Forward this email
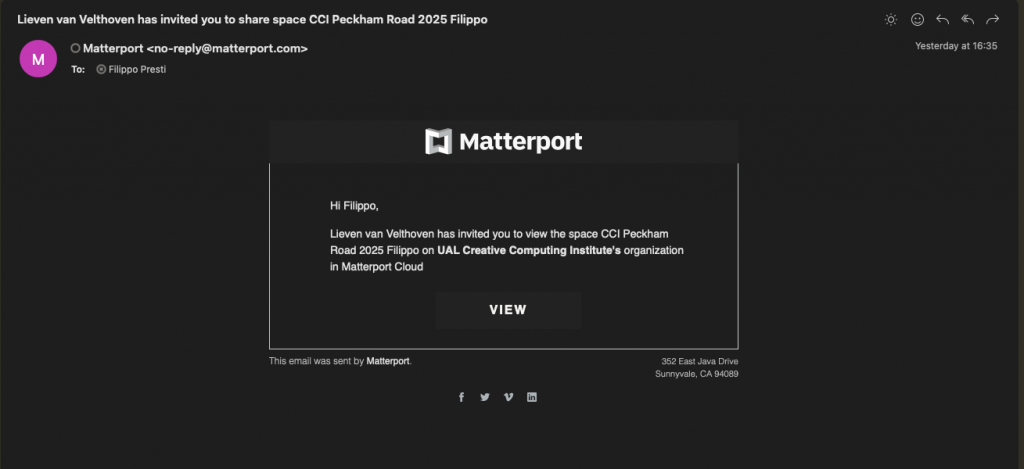The height and width of the screenshot is (469, 1024). (993, 20)
